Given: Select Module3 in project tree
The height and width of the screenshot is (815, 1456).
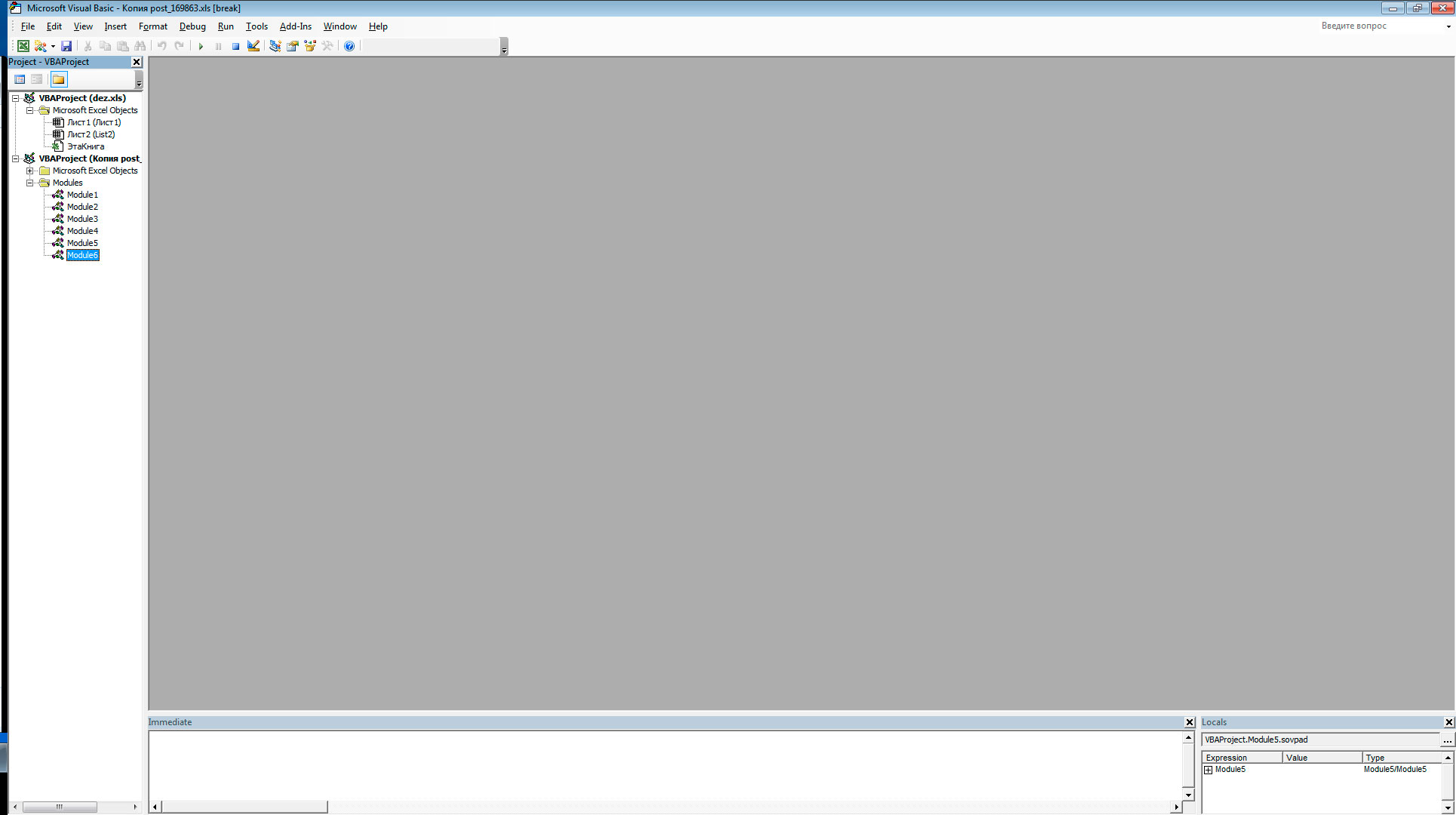Looking at the screenshot, I should point(82,219).
